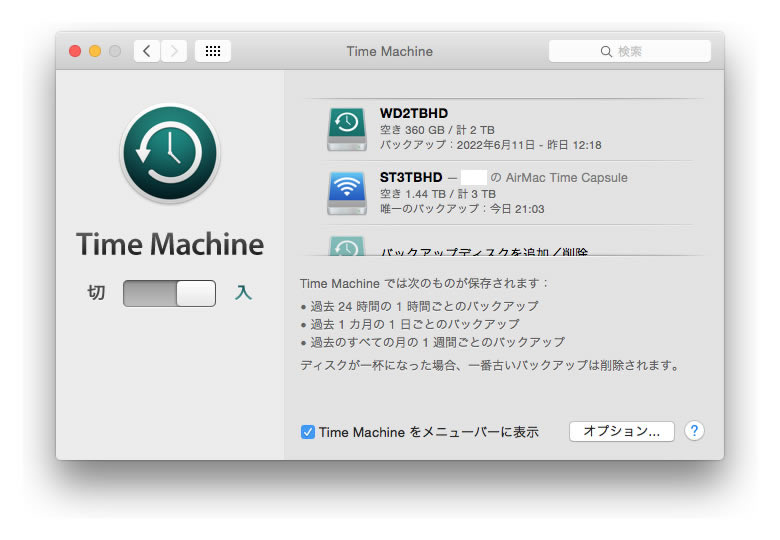Viewport: 780px width, 540px height.
Task: Toggle the Time Machine on/off switch
Action: pyautogui.click(x=169, y=293)
